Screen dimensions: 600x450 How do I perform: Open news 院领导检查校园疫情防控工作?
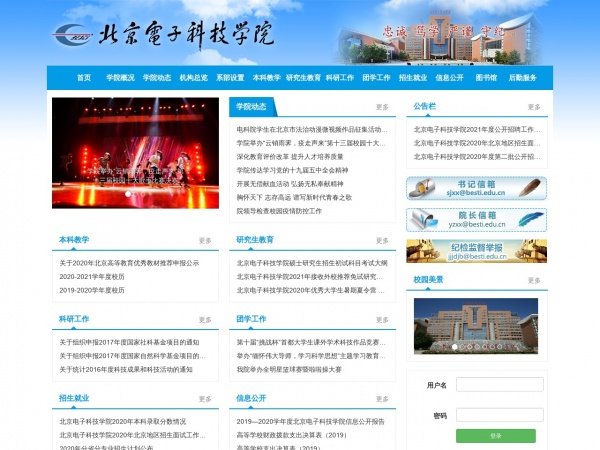click(279, 211)
